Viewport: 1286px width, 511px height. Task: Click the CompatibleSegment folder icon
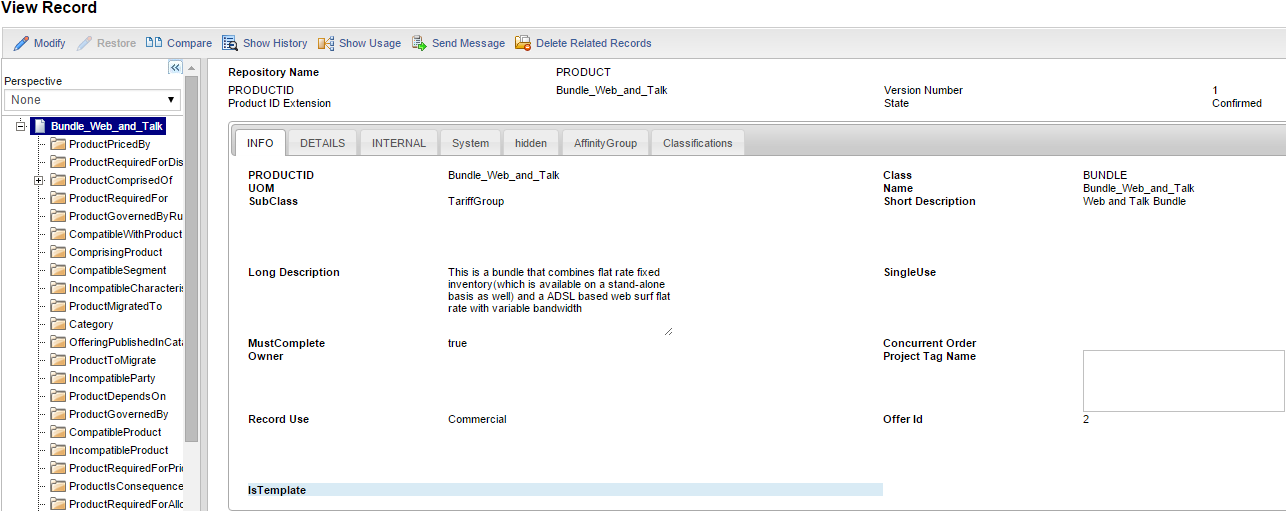tap(58, 270)
